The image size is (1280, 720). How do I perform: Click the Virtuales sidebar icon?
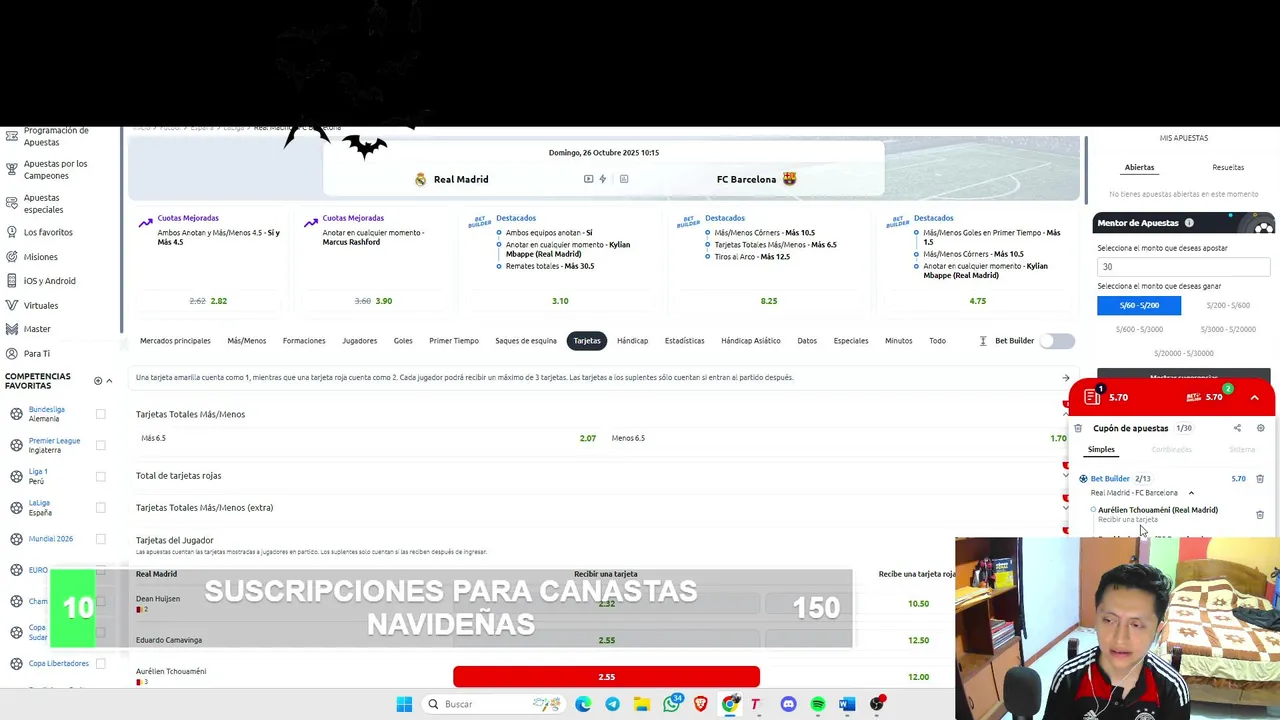12,305
